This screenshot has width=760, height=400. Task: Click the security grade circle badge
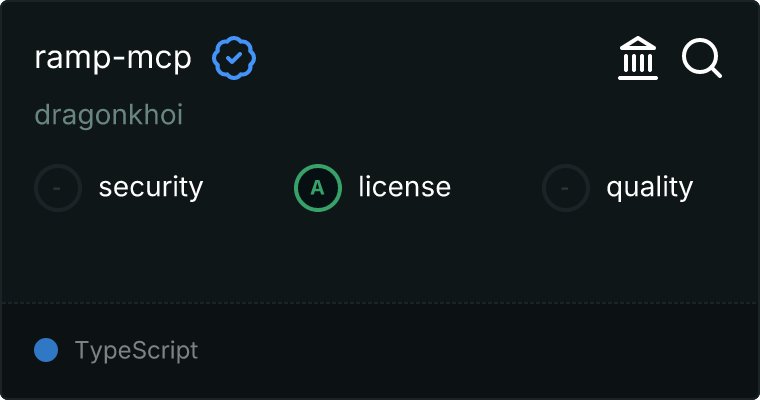point(58,187)
